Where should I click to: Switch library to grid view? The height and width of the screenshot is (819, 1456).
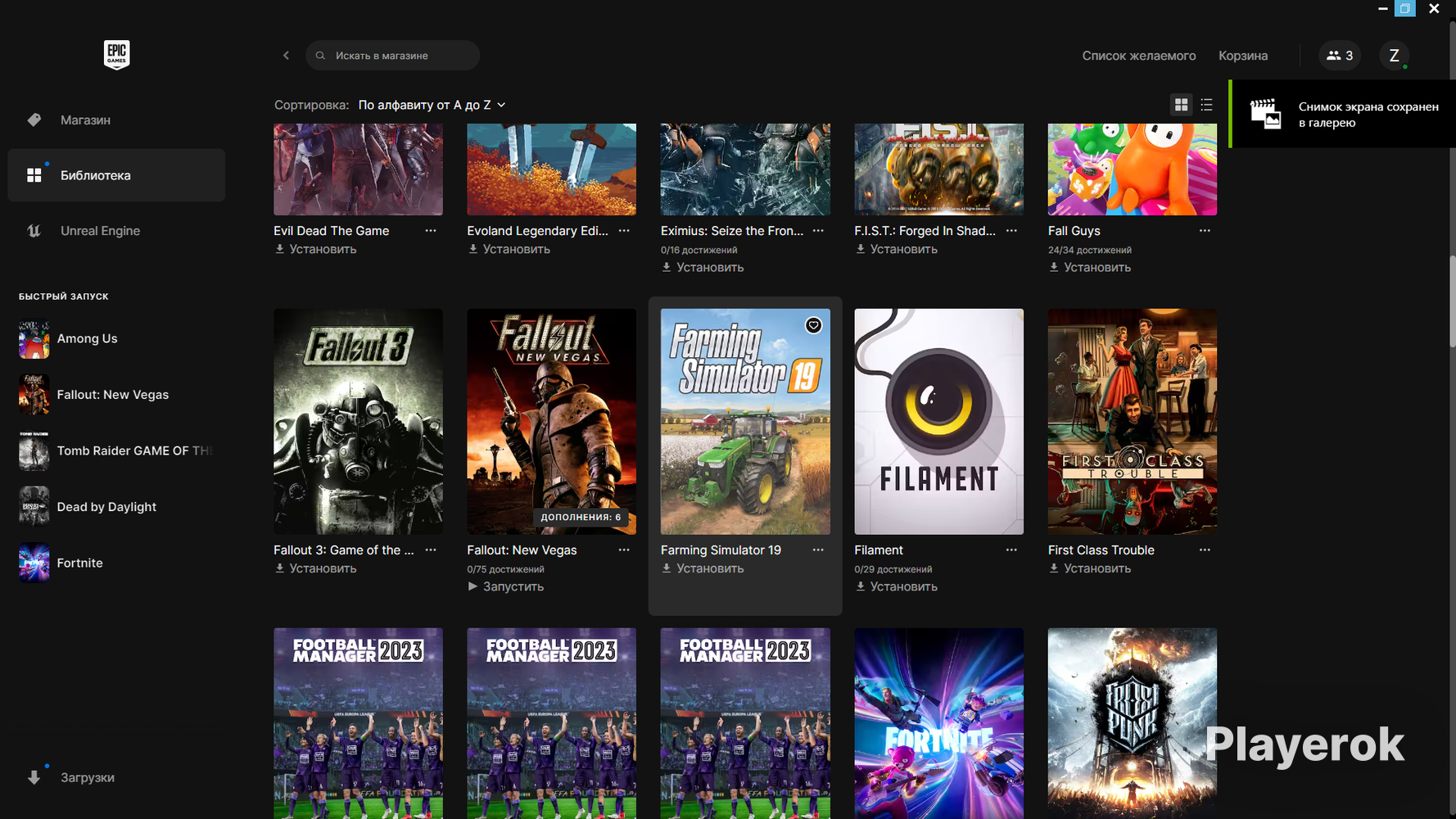point(1181,105)
